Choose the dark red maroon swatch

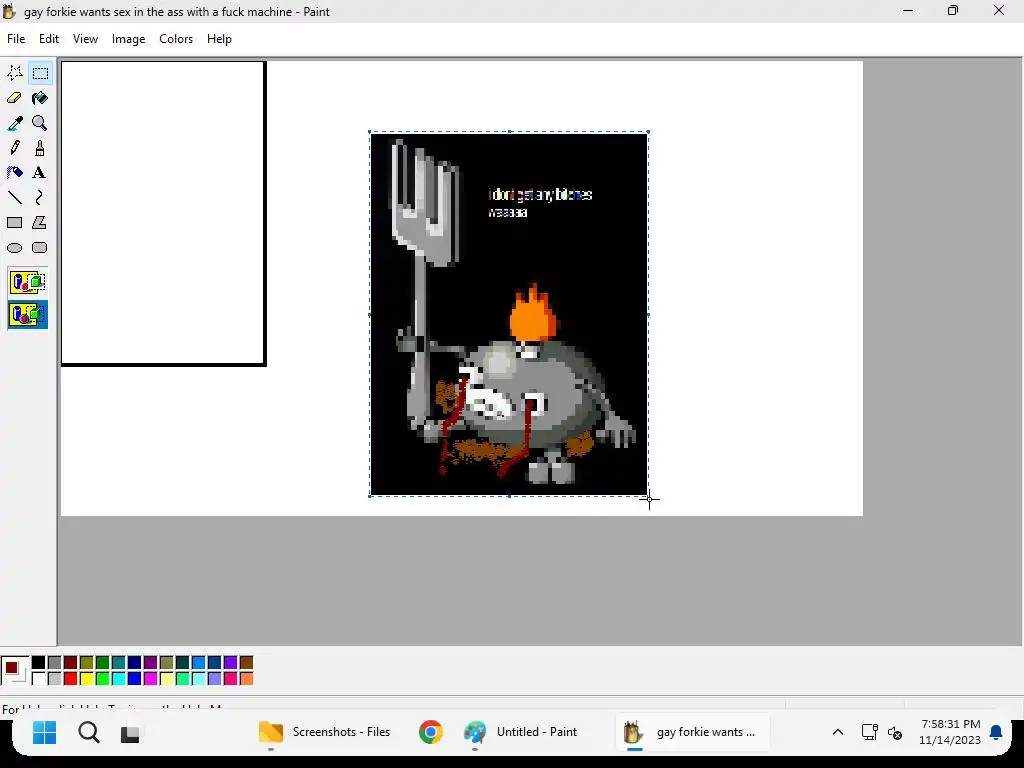pos(71,663)
